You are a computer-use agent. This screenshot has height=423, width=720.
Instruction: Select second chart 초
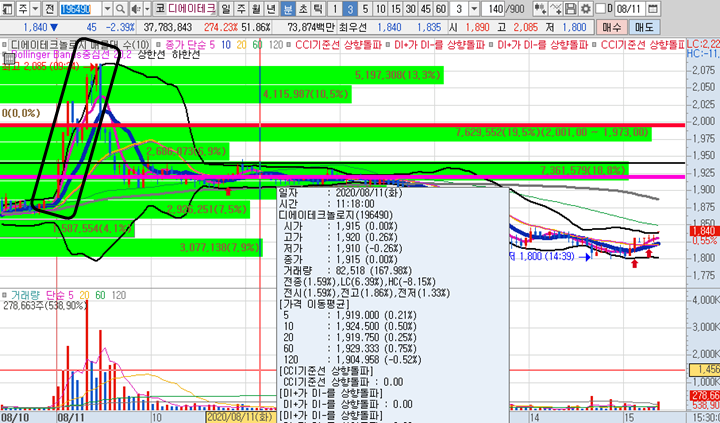pyautogui.click(x=303, y=8)
